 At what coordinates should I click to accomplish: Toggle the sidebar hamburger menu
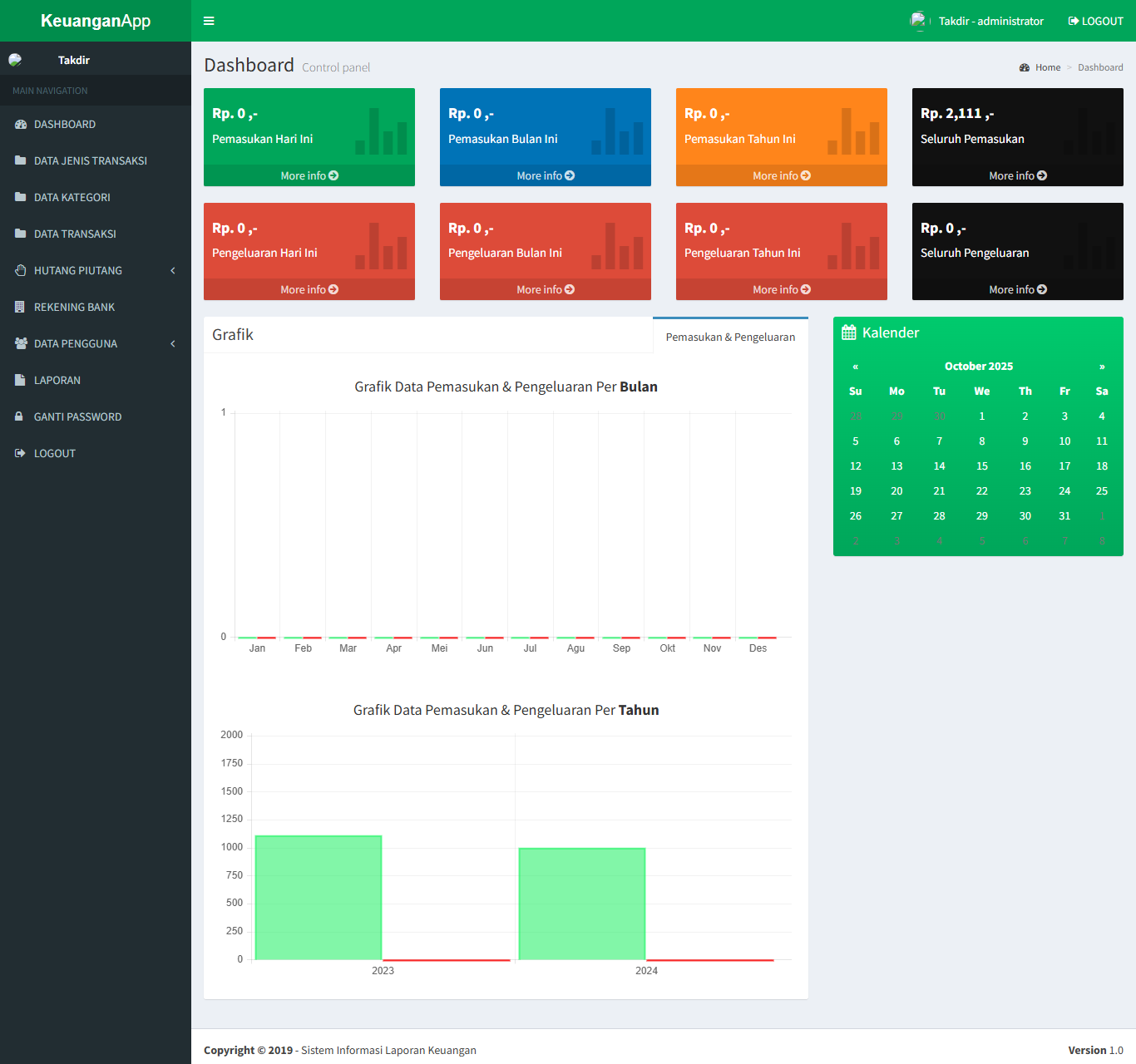[x=209, y=21]
